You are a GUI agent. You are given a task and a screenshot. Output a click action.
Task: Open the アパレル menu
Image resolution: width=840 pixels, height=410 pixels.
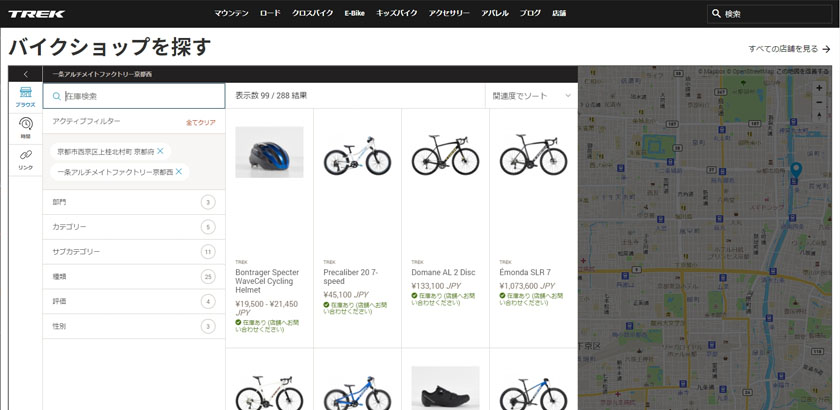[494, 13]
